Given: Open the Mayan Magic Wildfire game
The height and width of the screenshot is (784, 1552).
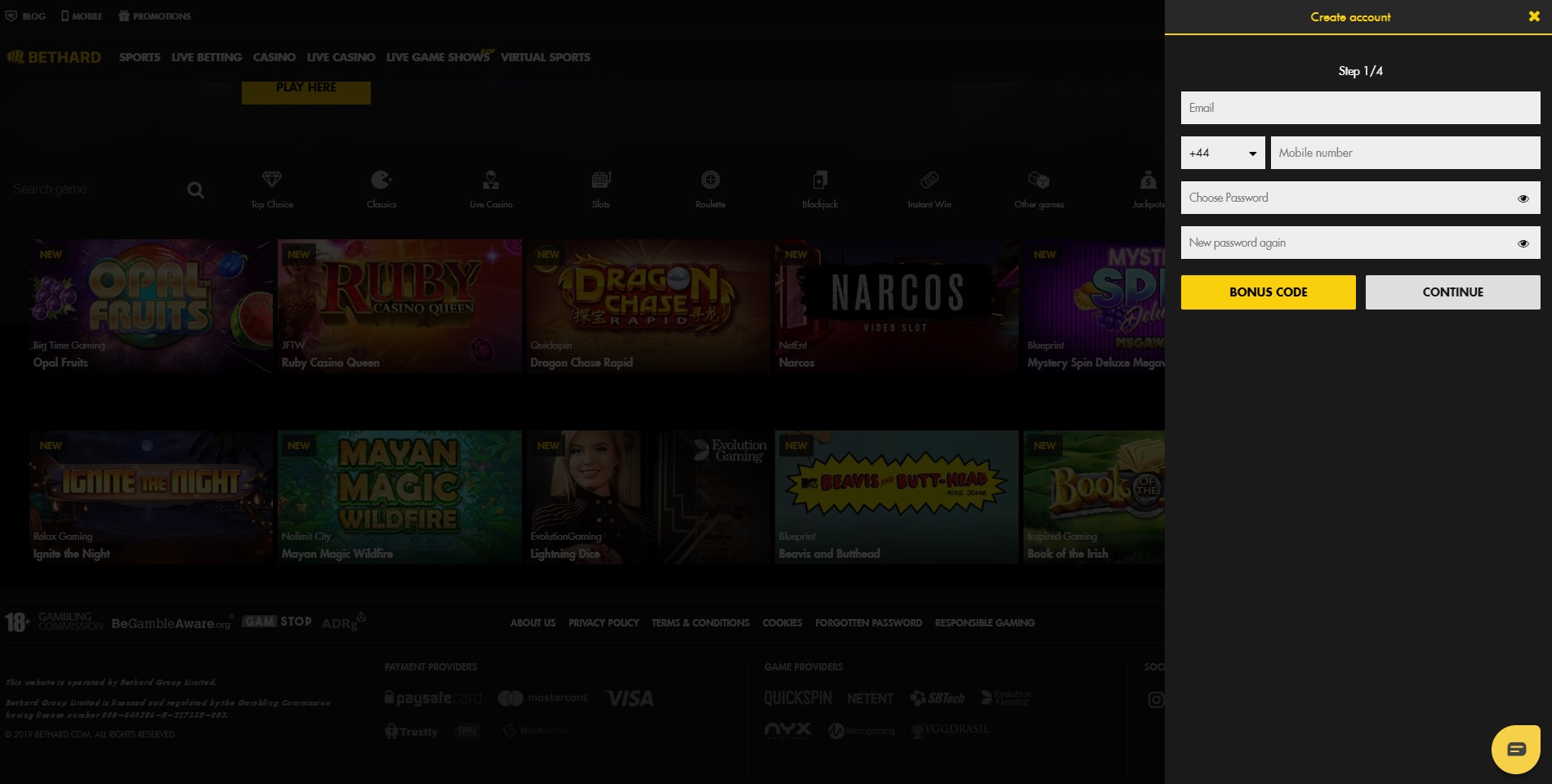Looking at the screenshot, I should coord(399,497).
